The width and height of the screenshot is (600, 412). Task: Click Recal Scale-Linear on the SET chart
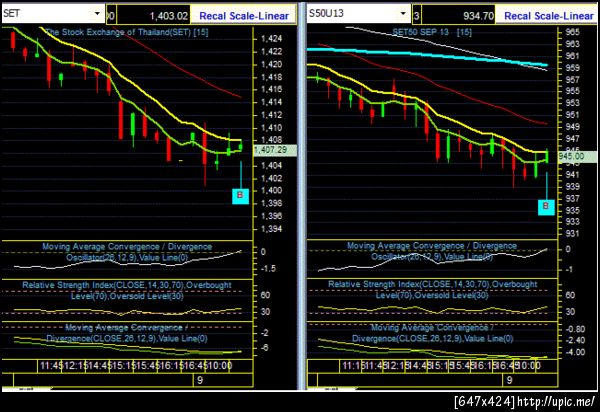pos(244,16)
